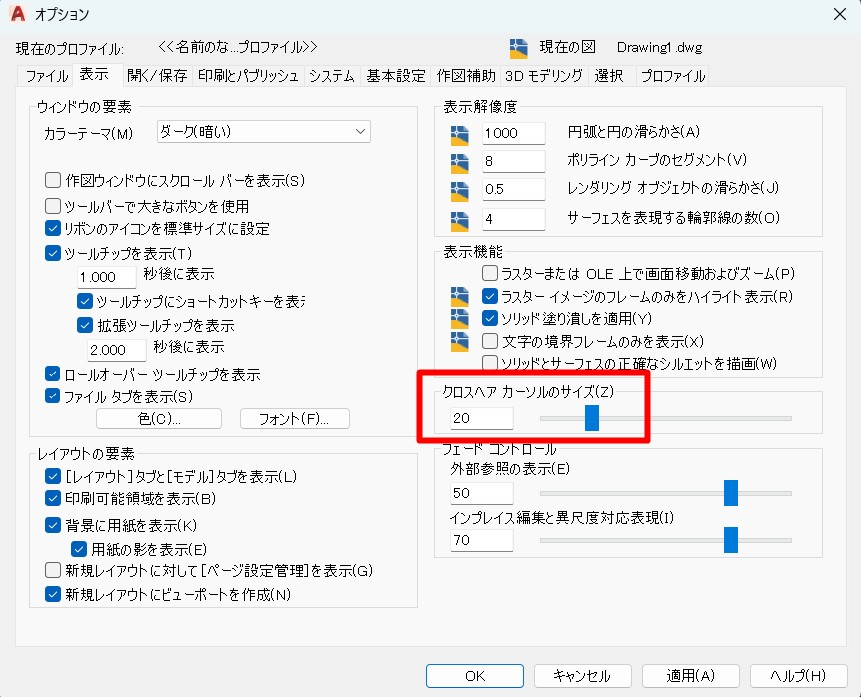
Task: Click the drawing icon beside 文字の境界フレームのみを表示
Action: click(x=459, y=342)
